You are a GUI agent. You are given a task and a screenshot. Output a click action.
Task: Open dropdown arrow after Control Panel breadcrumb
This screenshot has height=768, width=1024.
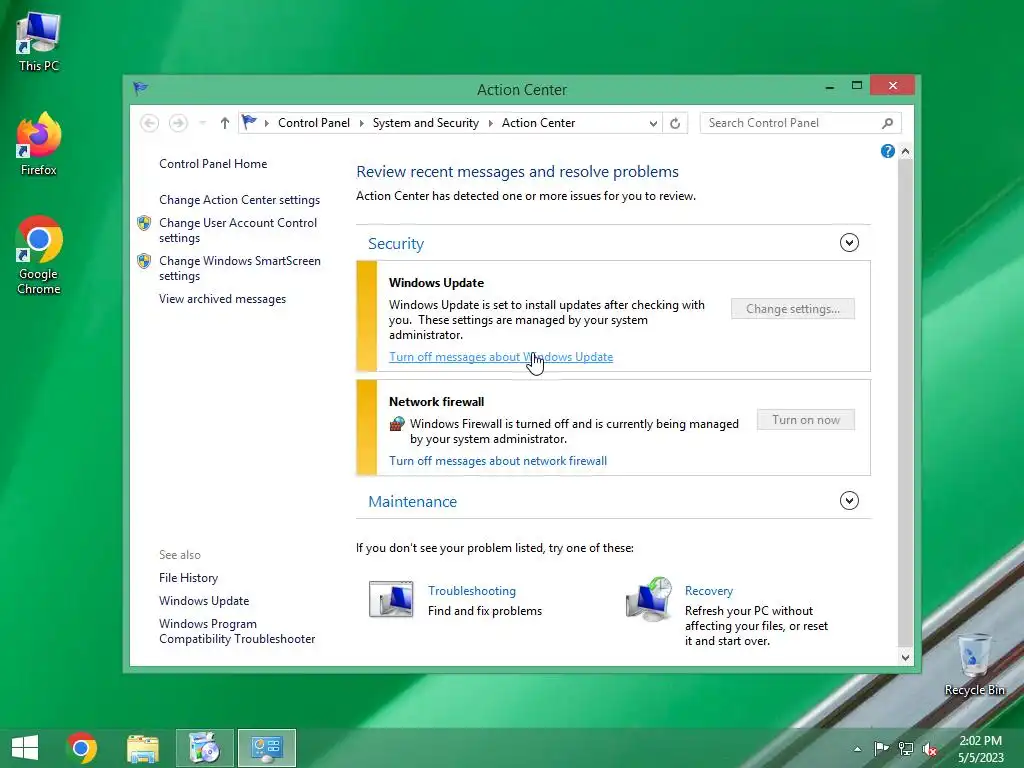pos(361,123)
